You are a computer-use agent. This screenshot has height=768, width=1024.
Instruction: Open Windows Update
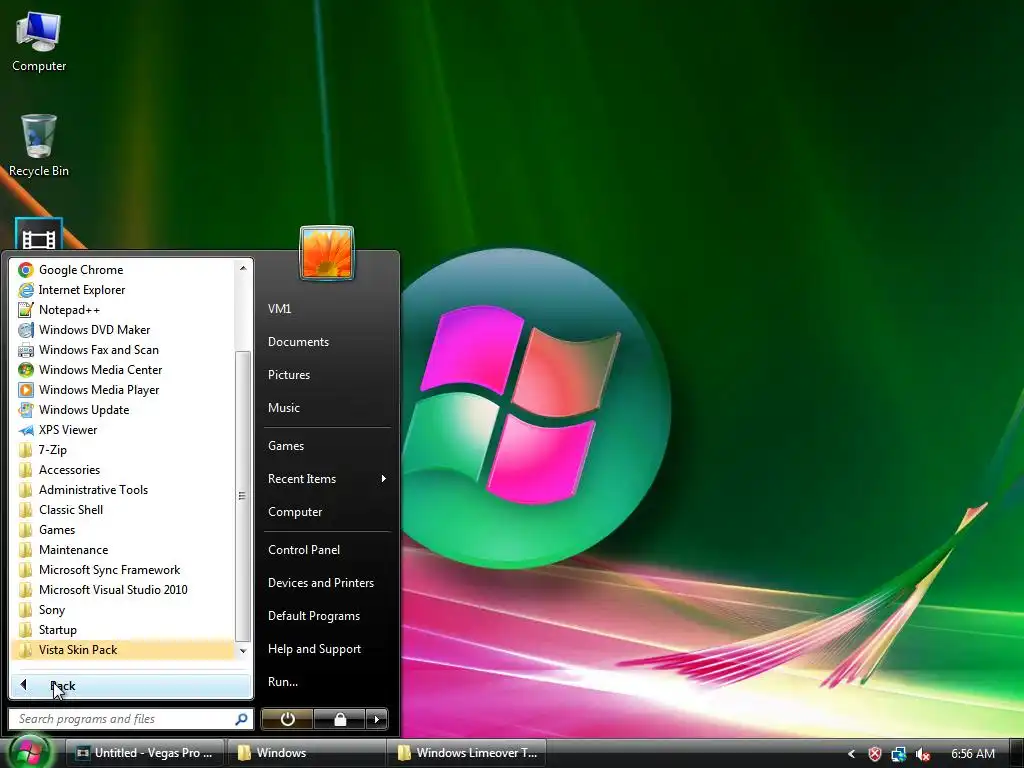(123, 410)
